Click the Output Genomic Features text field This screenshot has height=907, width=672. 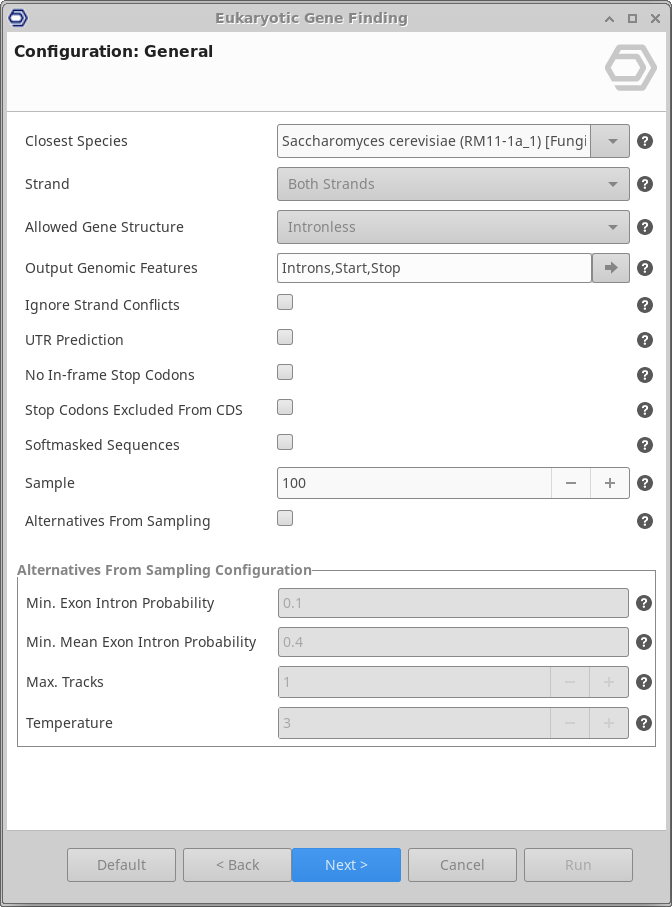coord(434,268)
